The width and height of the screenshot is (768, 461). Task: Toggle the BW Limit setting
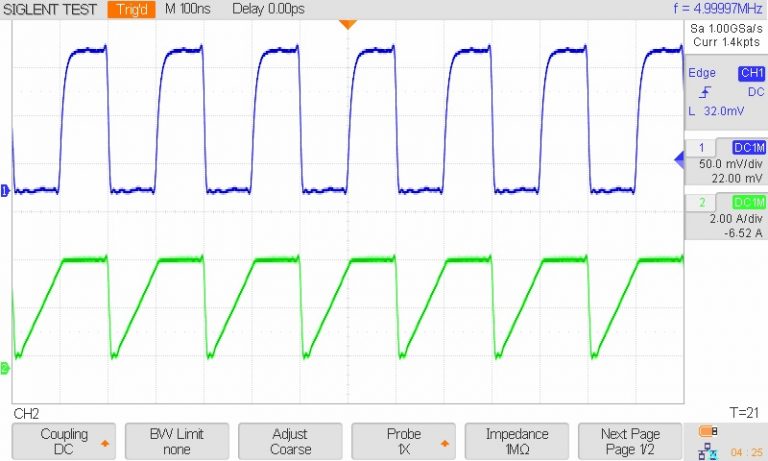click(176, 441)
